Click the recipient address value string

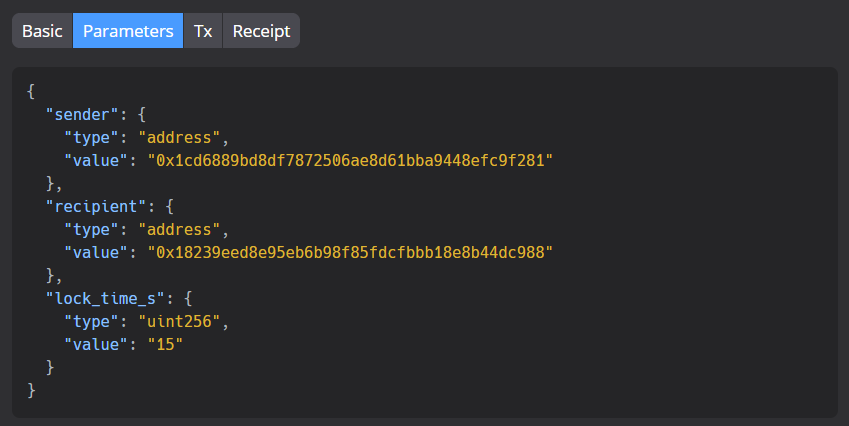(350, 252)
